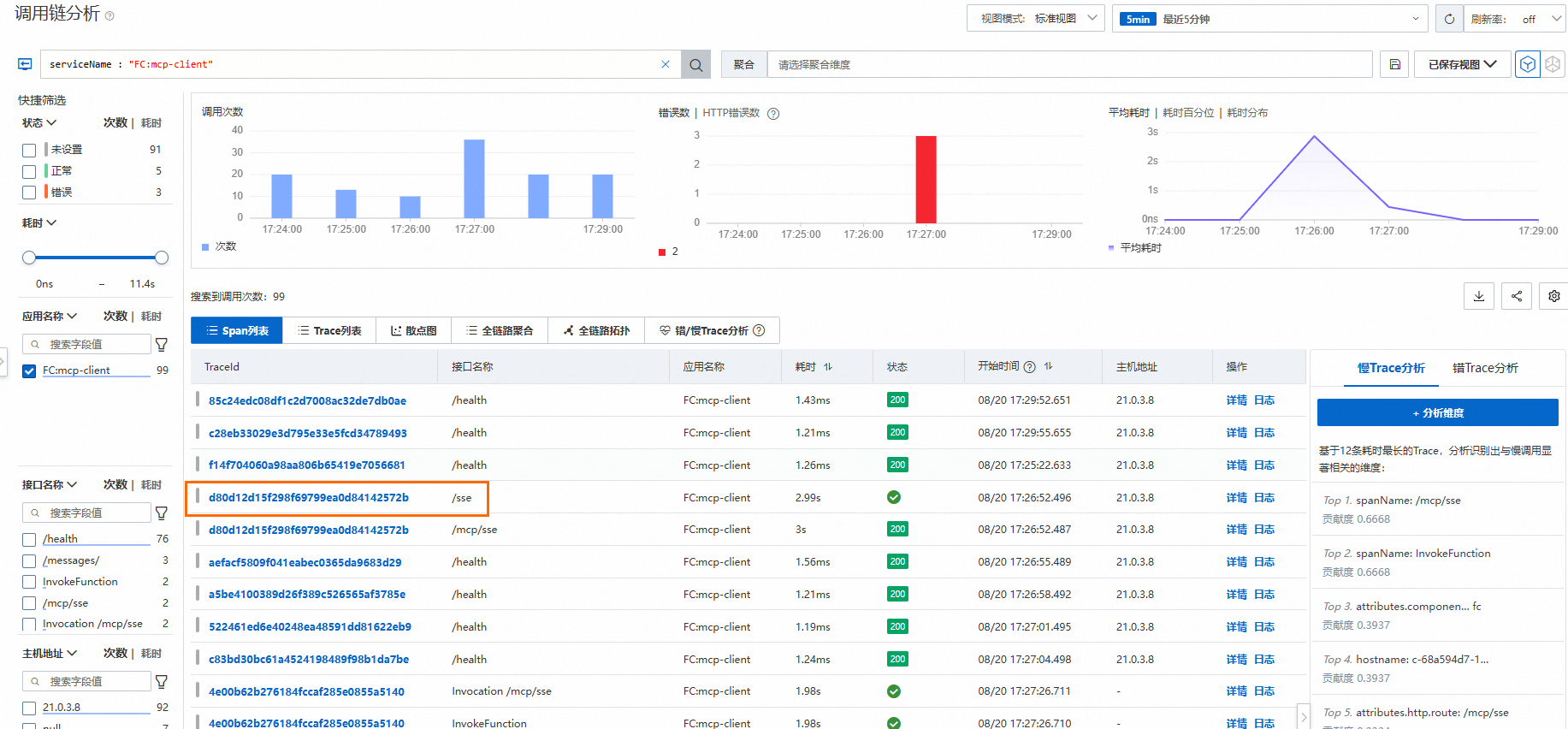The image size is (1568, 729).
Task: Open the 视图模式 标准视图 dropdown
Action: point(1036,19)
